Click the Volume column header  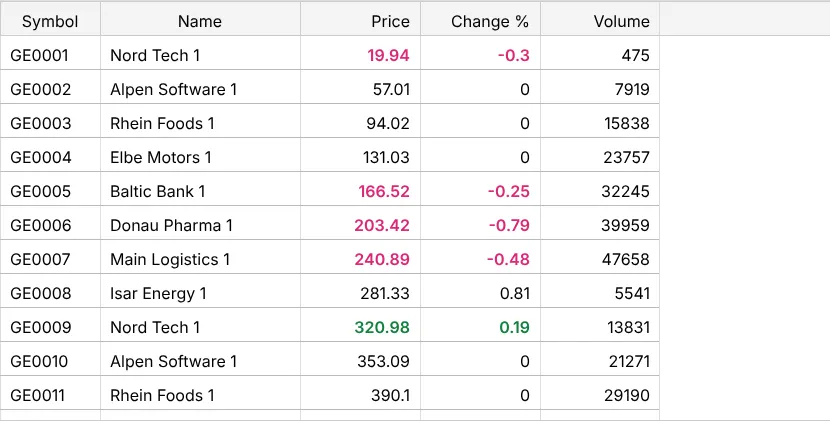(600, 21)
